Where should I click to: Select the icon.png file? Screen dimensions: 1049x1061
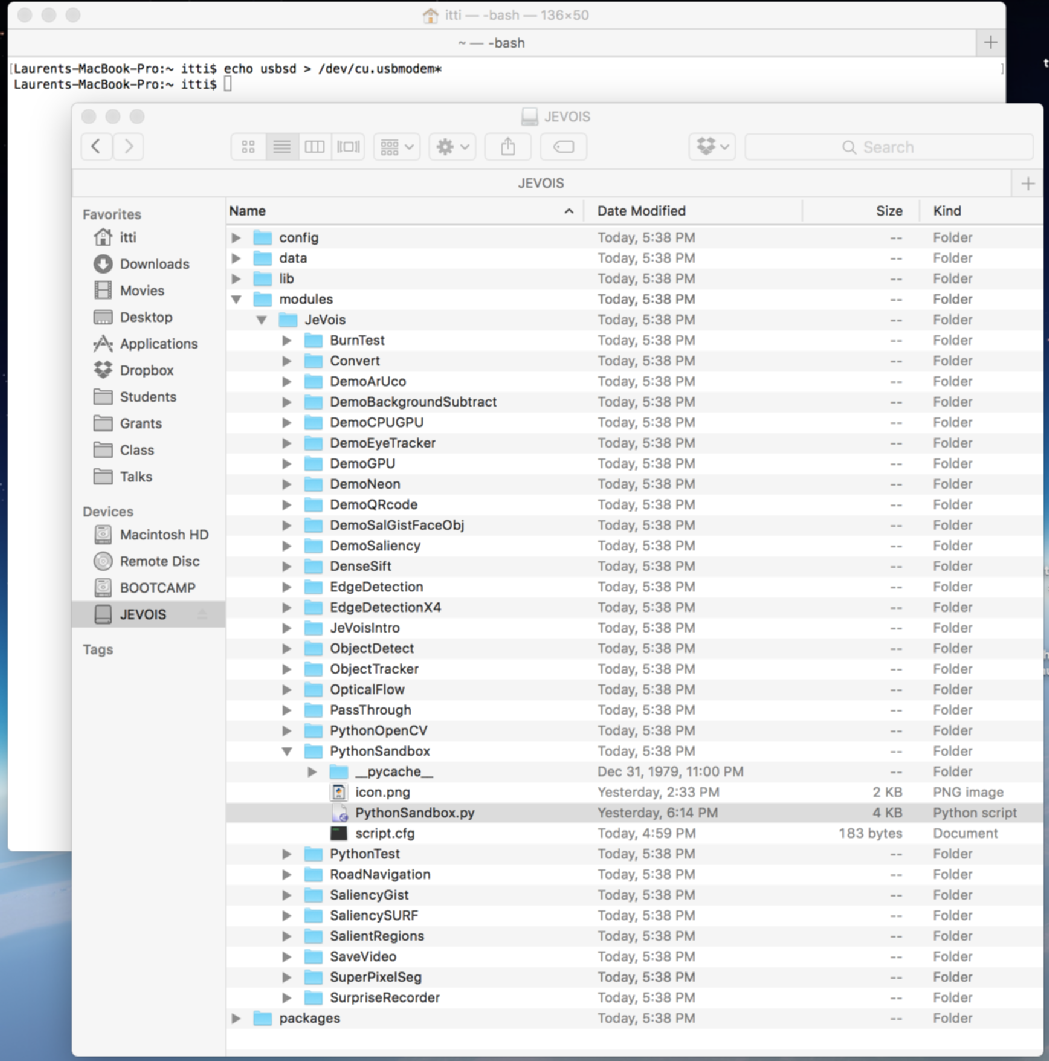click(x=634, y=792)
